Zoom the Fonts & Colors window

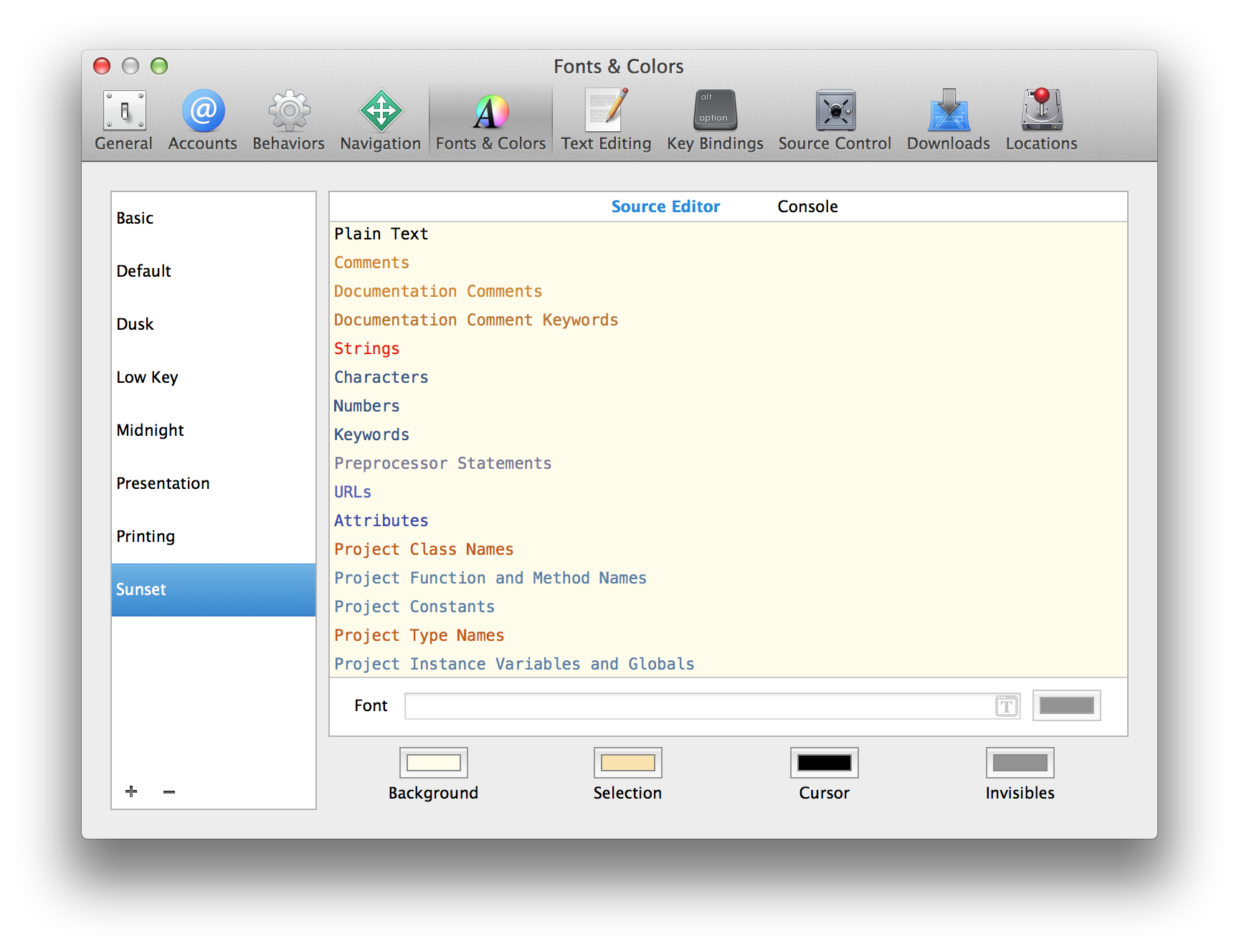[x=159, y=66]
